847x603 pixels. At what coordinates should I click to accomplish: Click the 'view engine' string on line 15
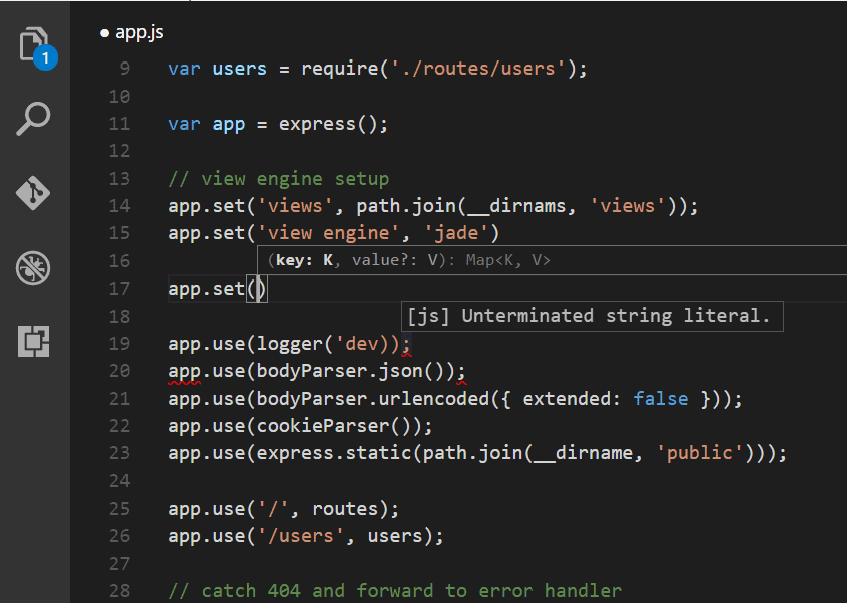(x=328, y=233)
